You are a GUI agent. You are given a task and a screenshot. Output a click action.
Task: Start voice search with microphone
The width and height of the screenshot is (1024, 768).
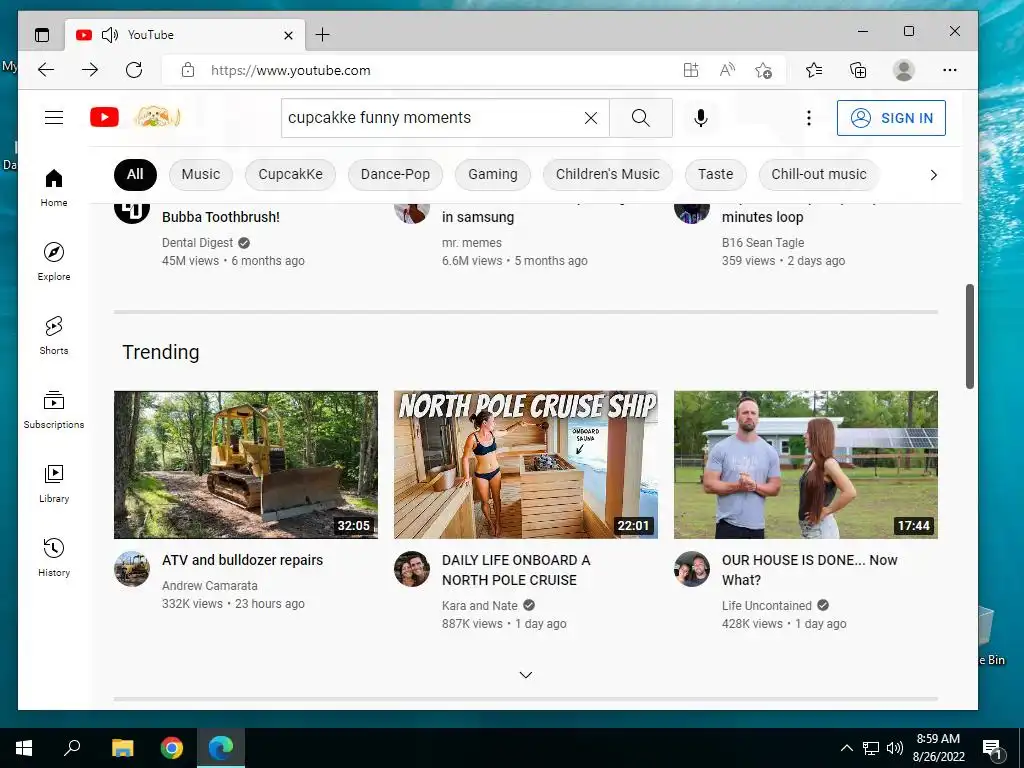point(701,118)
